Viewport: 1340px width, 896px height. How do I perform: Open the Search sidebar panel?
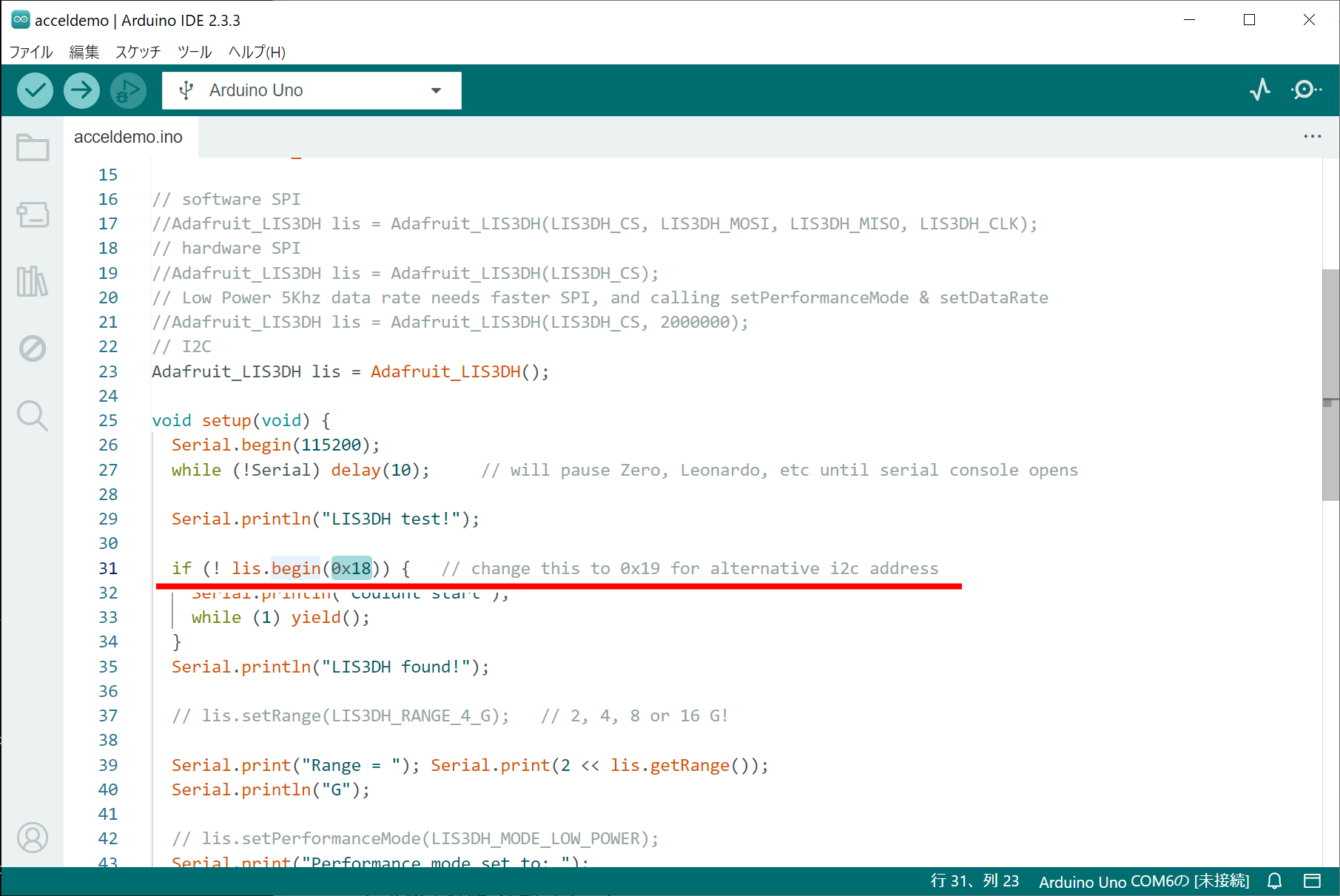pyautogui.click(x=33, y=415)
